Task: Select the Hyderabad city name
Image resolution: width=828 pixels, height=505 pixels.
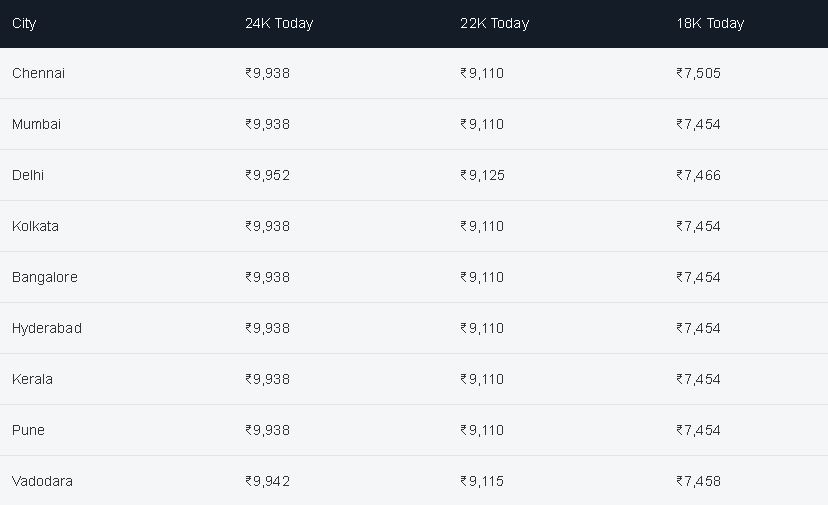Action: tap(46, 329)
